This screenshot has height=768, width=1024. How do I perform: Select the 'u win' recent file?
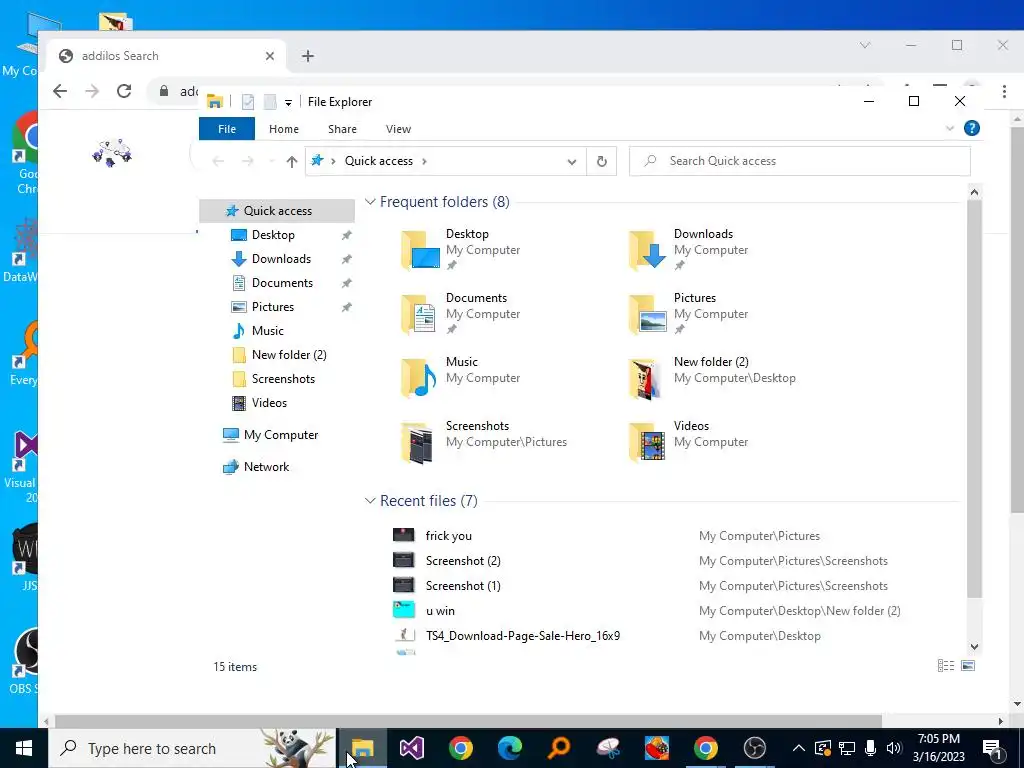[440, 611]
